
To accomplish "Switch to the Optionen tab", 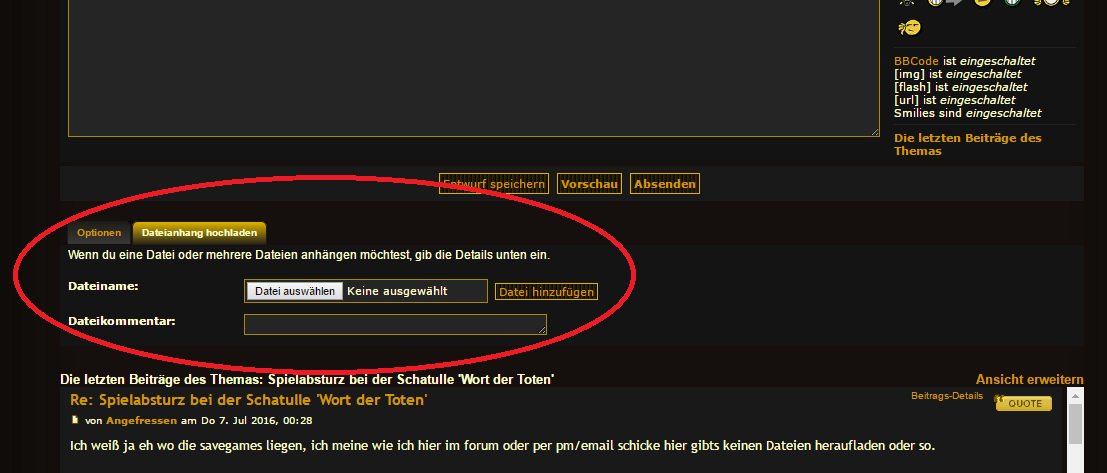I will (99, 232).
